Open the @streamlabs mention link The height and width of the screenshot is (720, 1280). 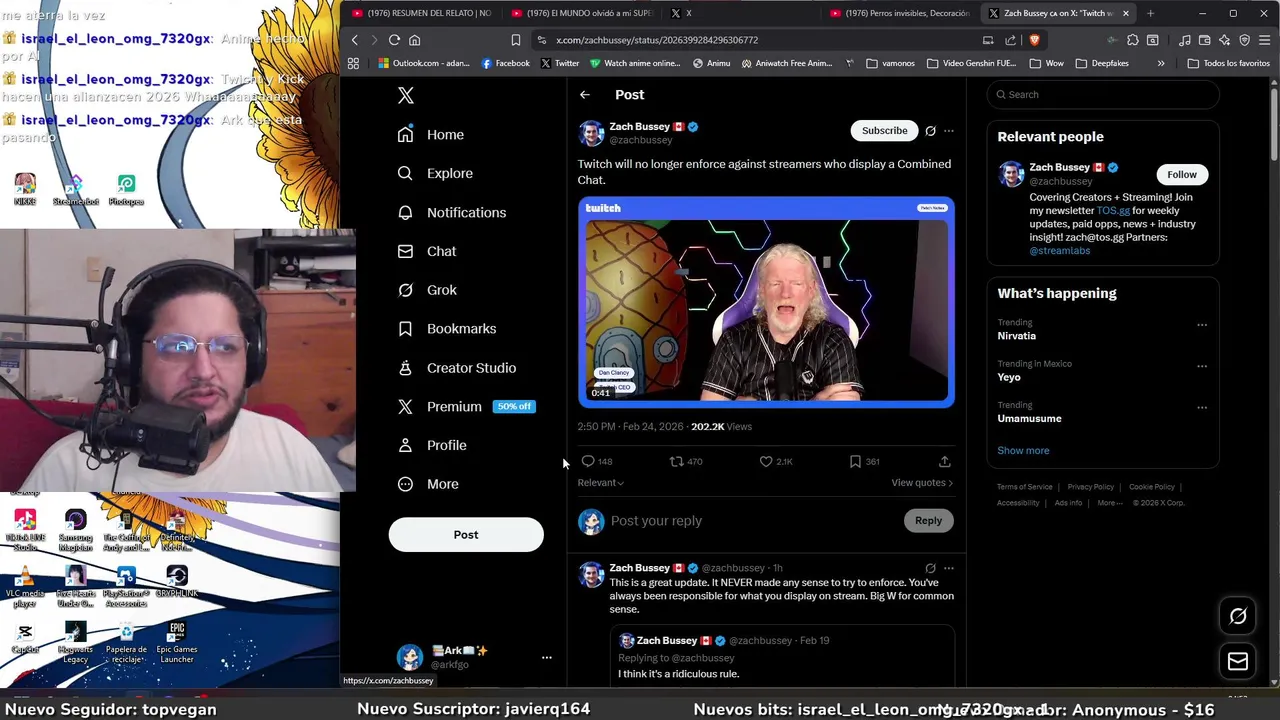tap(1059, 251)
